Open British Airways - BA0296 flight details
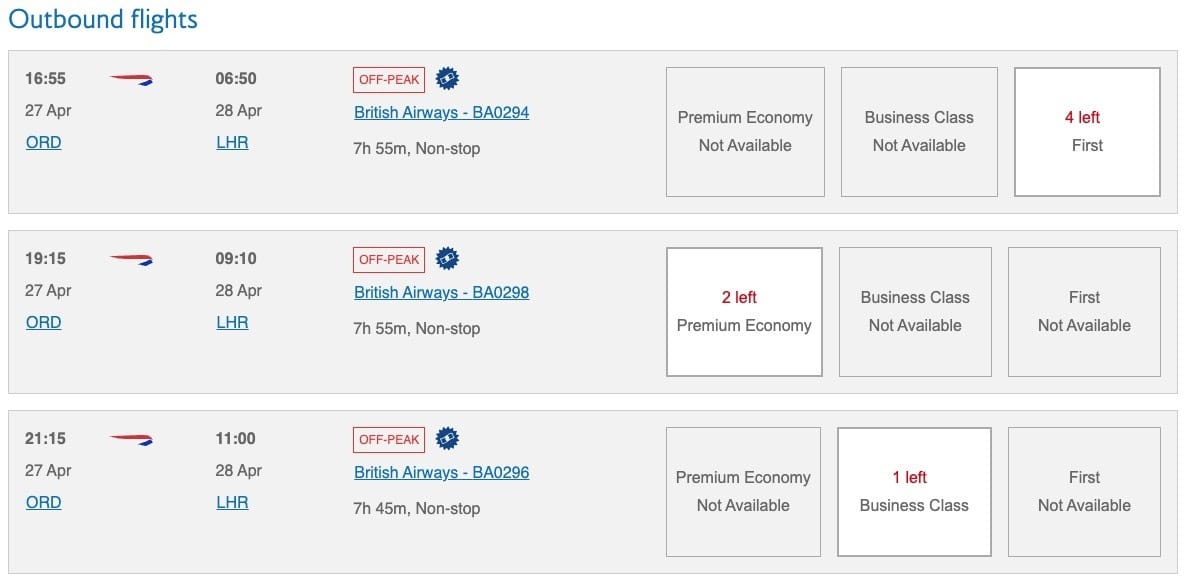 pos(441,472)
